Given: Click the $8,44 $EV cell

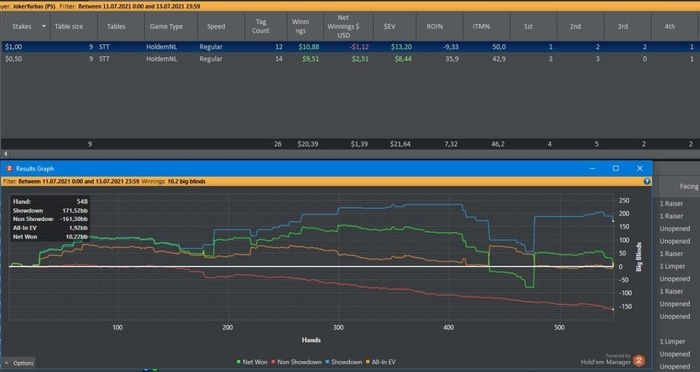Looking at the screenshot, I should [403, 59].
